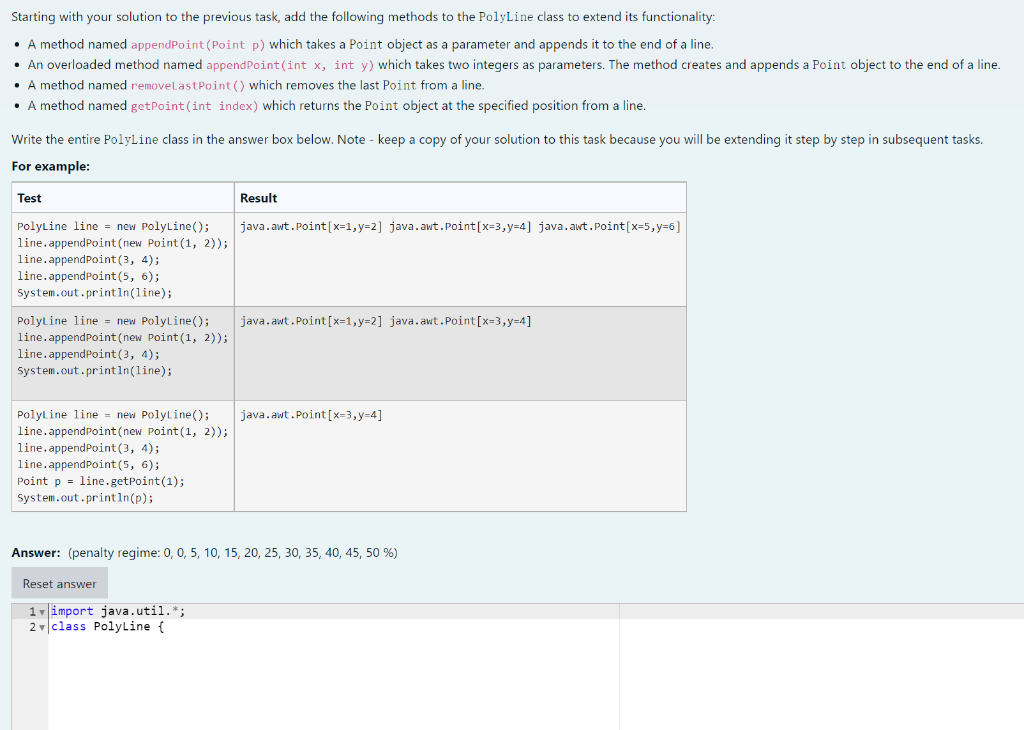Viewport: 1024px width, 730px height.
Task: Click the "import java.util.*;" code line
Action: tap(120, 610)
